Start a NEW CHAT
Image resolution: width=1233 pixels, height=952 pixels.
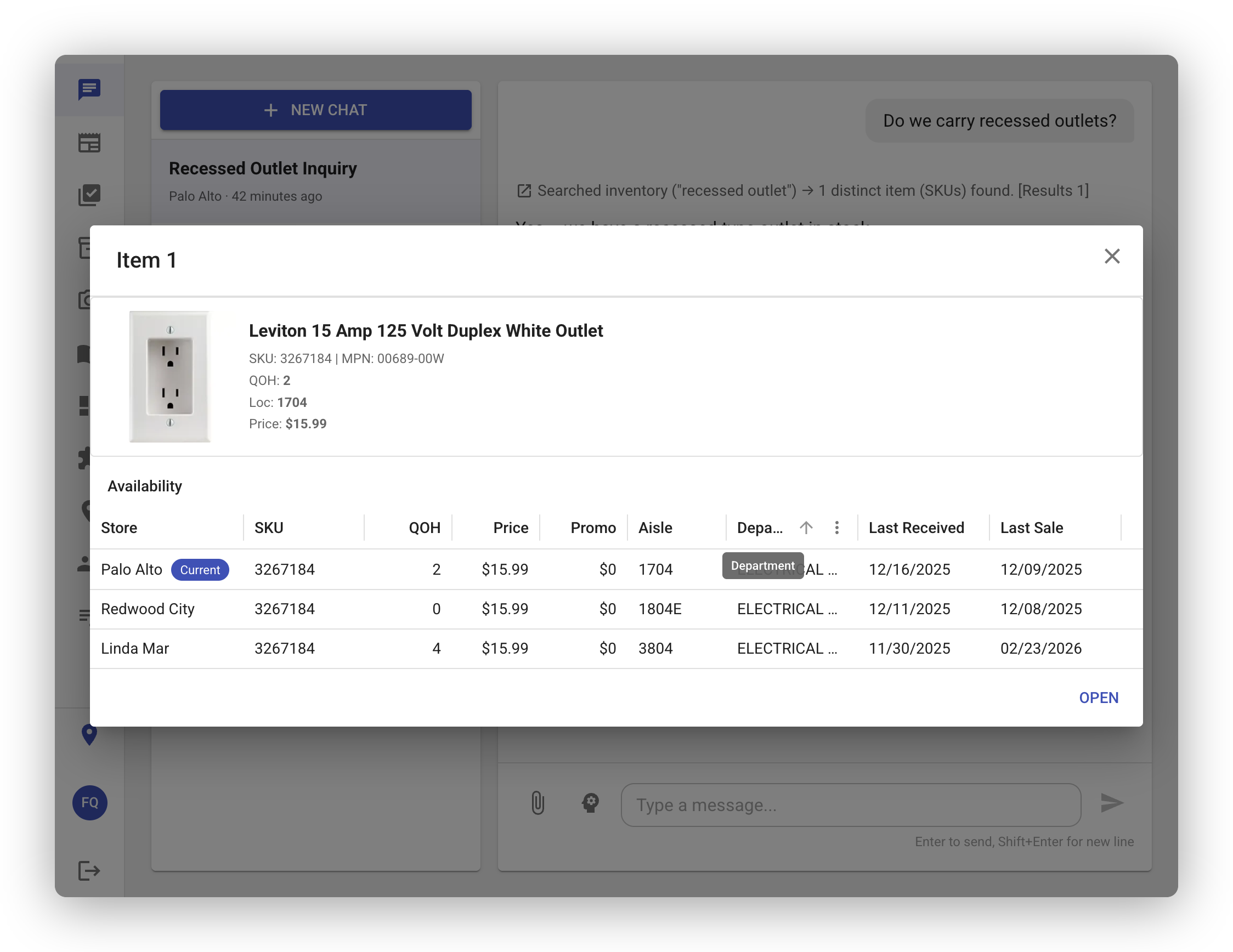pyautogui.click(x=315, y=110)
